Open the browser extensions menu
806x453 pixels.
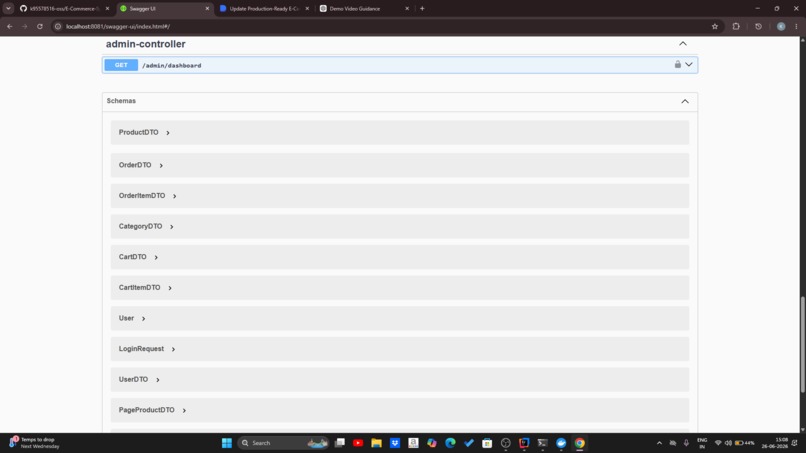[x=736, y=26]
